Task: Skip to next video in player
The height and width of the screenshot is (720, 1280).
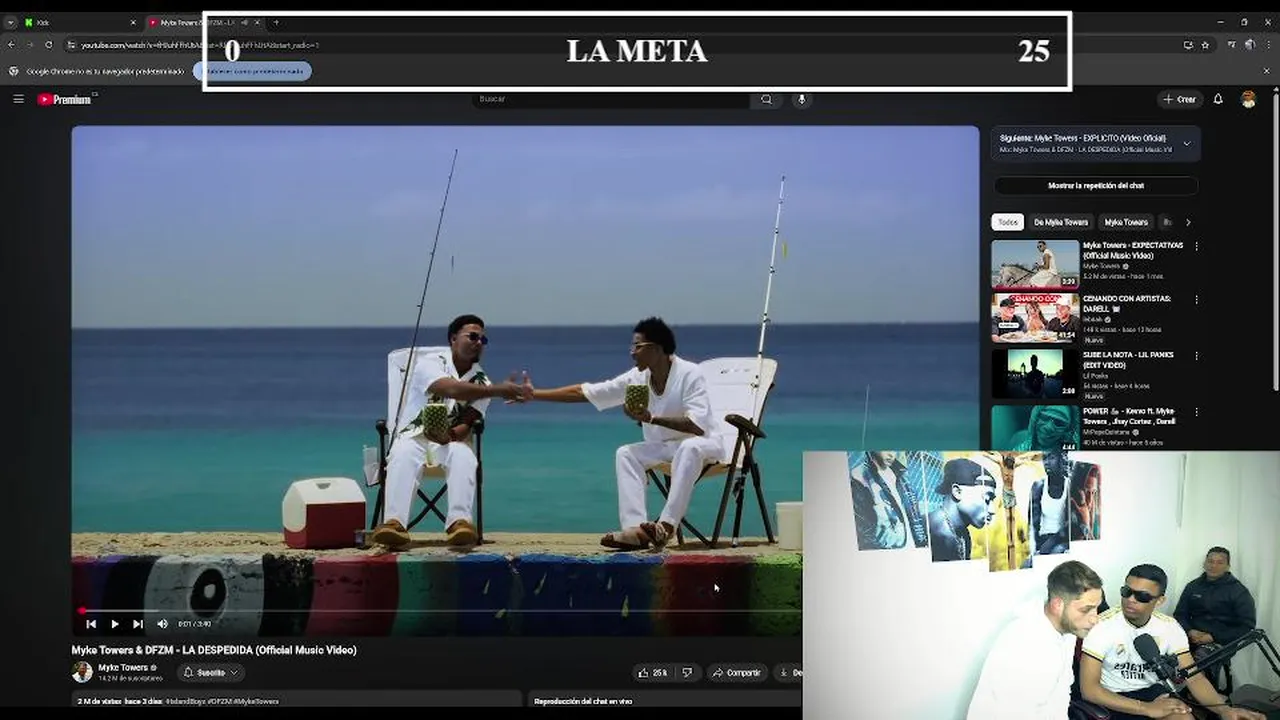Action: tap(137, 624)
